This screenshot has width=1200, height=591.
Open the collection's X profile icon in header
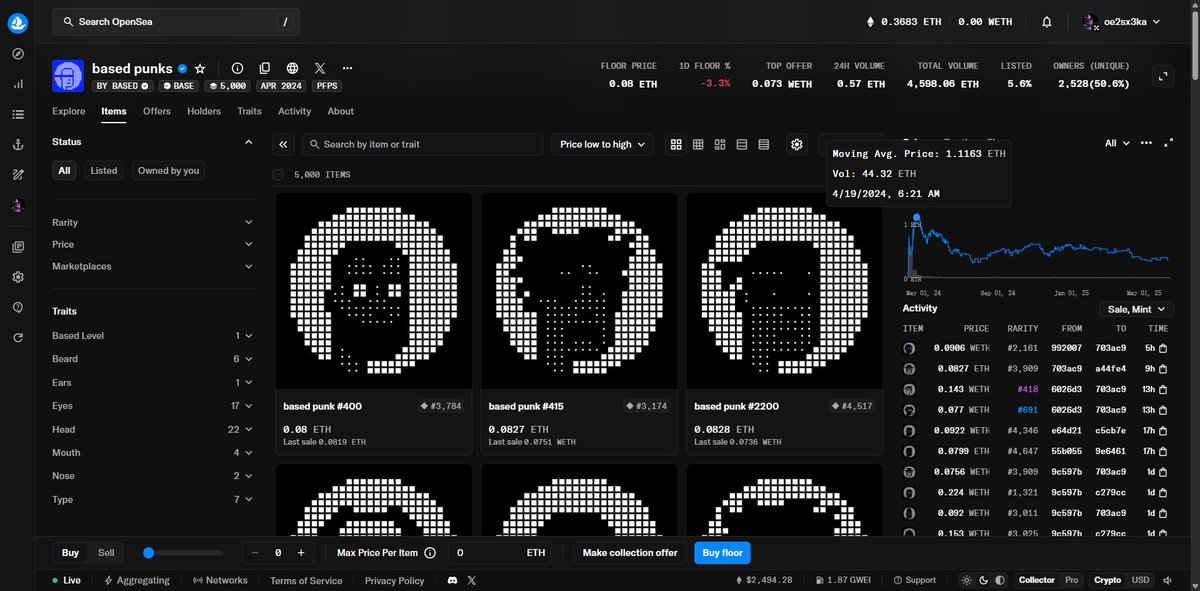[320, 69]
